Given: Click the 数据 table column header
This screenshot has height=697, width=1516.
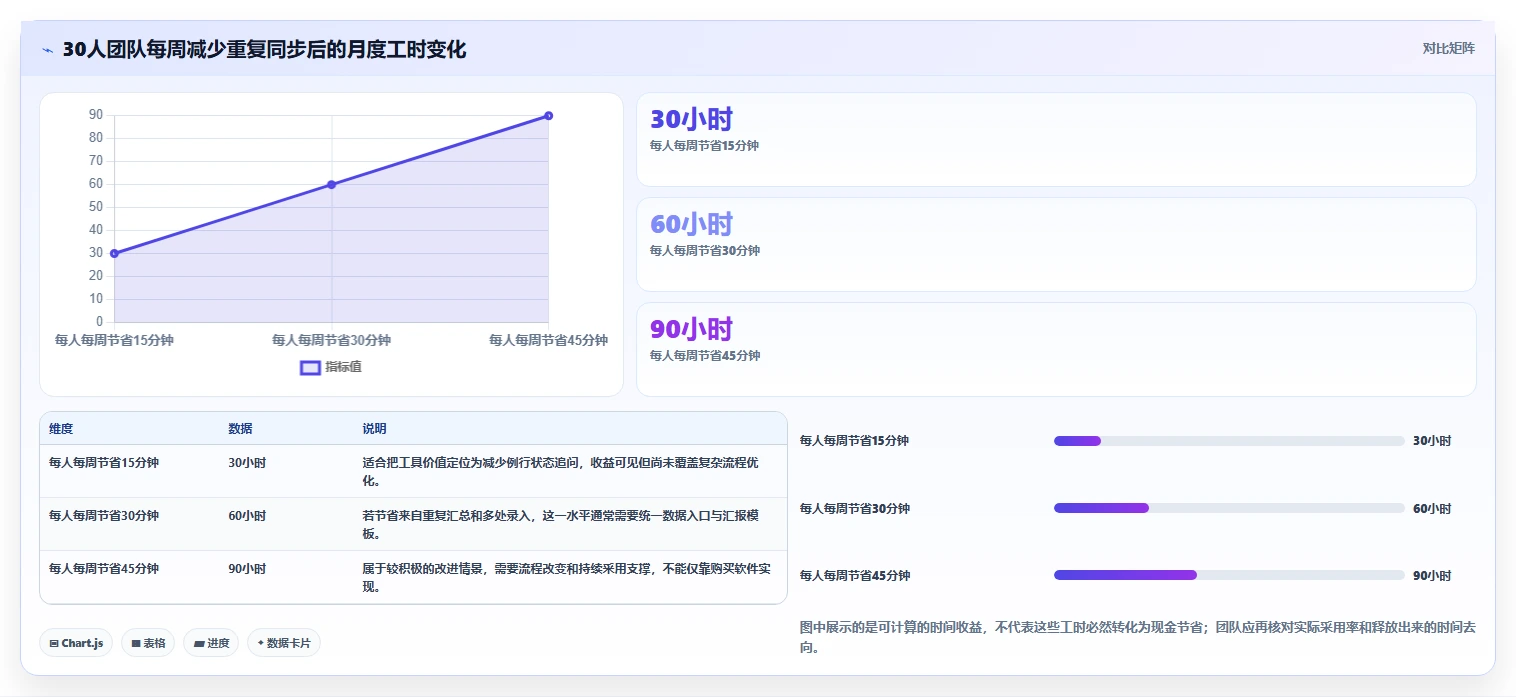Looking at the screenshot, I should (x=240, y=429).
